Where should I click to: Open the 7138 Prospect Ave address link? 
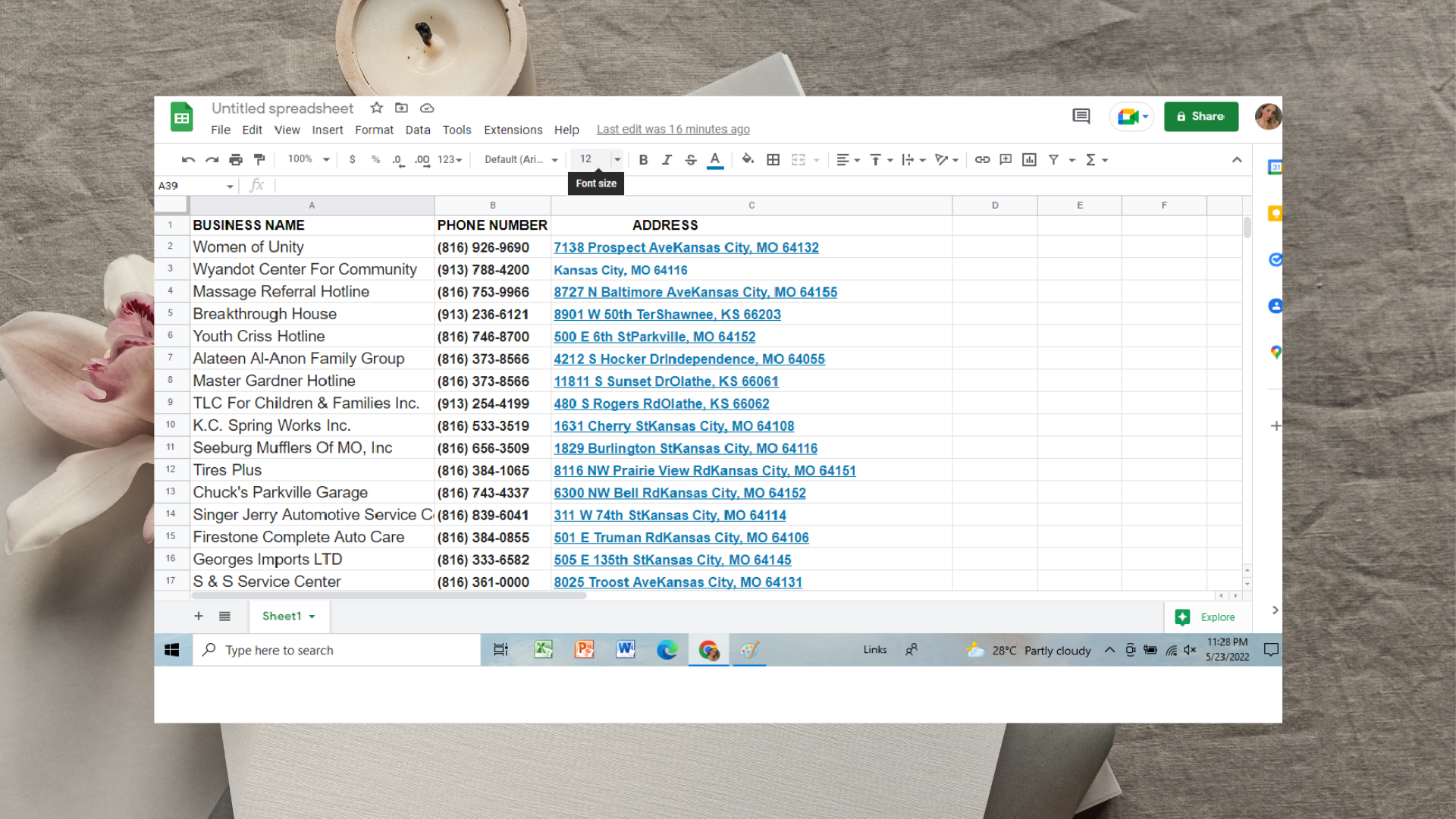pos(686,247)
